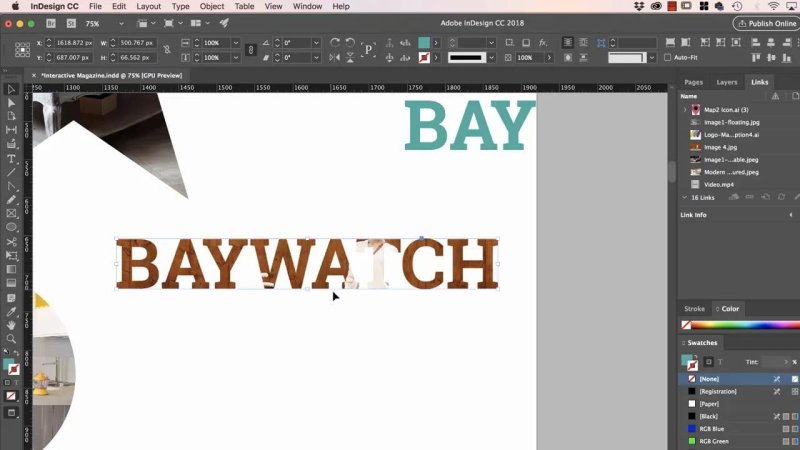Open Adobe Bridge via Br icon

[51, 23]
